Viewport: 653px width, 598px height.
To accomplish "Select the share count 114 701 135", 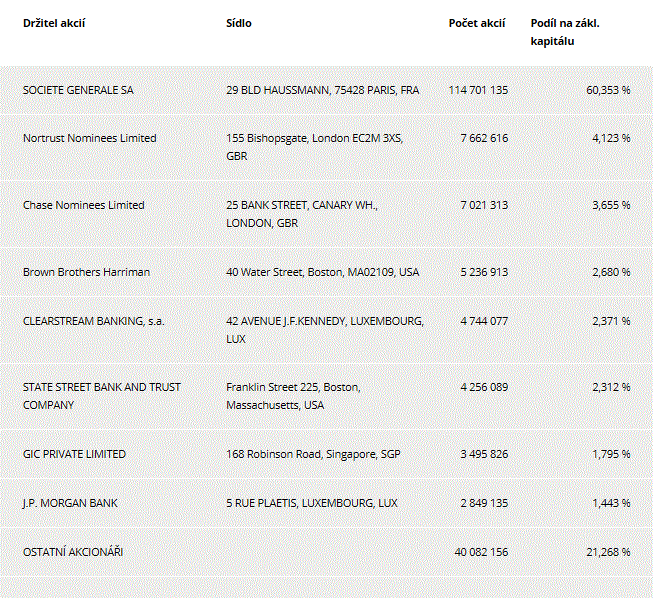I will [478, 90].
